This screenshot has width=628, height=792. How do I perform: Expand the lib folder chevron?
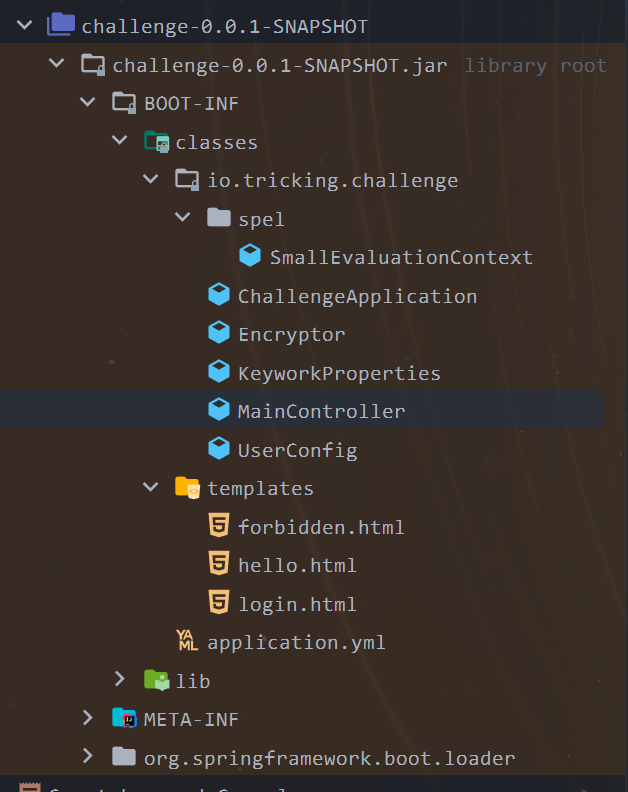[120, 680]
